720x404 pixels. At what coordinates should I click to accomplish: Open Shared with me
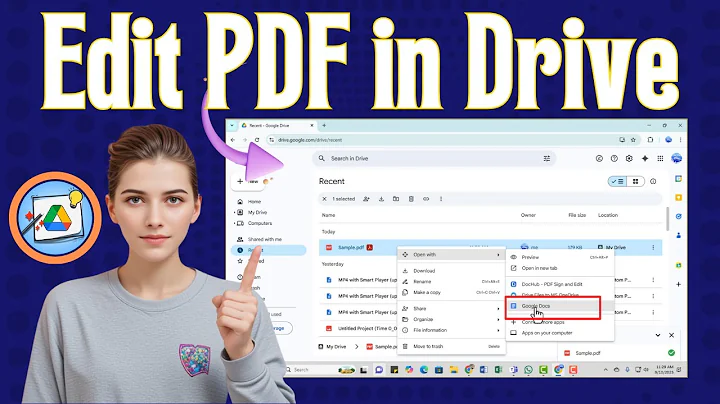[x=264, y=239]
